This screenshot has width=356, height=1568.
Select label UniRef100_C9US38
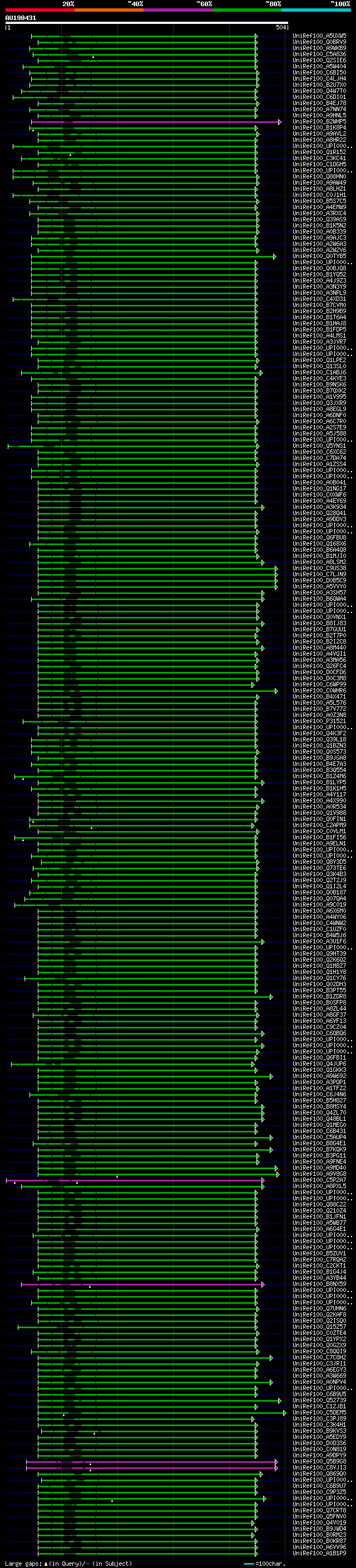(319, 568)
